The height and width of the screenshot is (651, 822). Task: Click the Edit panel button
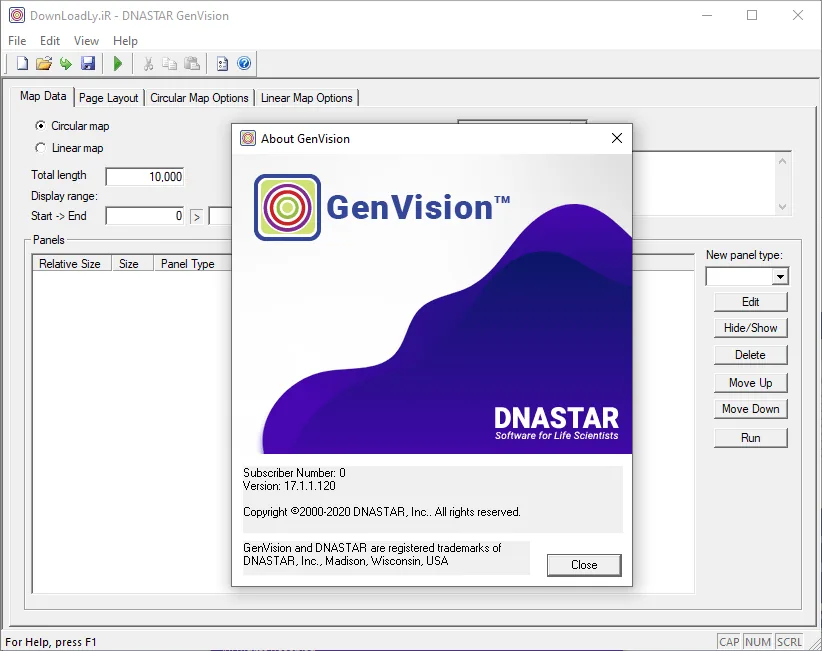pos(751,302)
